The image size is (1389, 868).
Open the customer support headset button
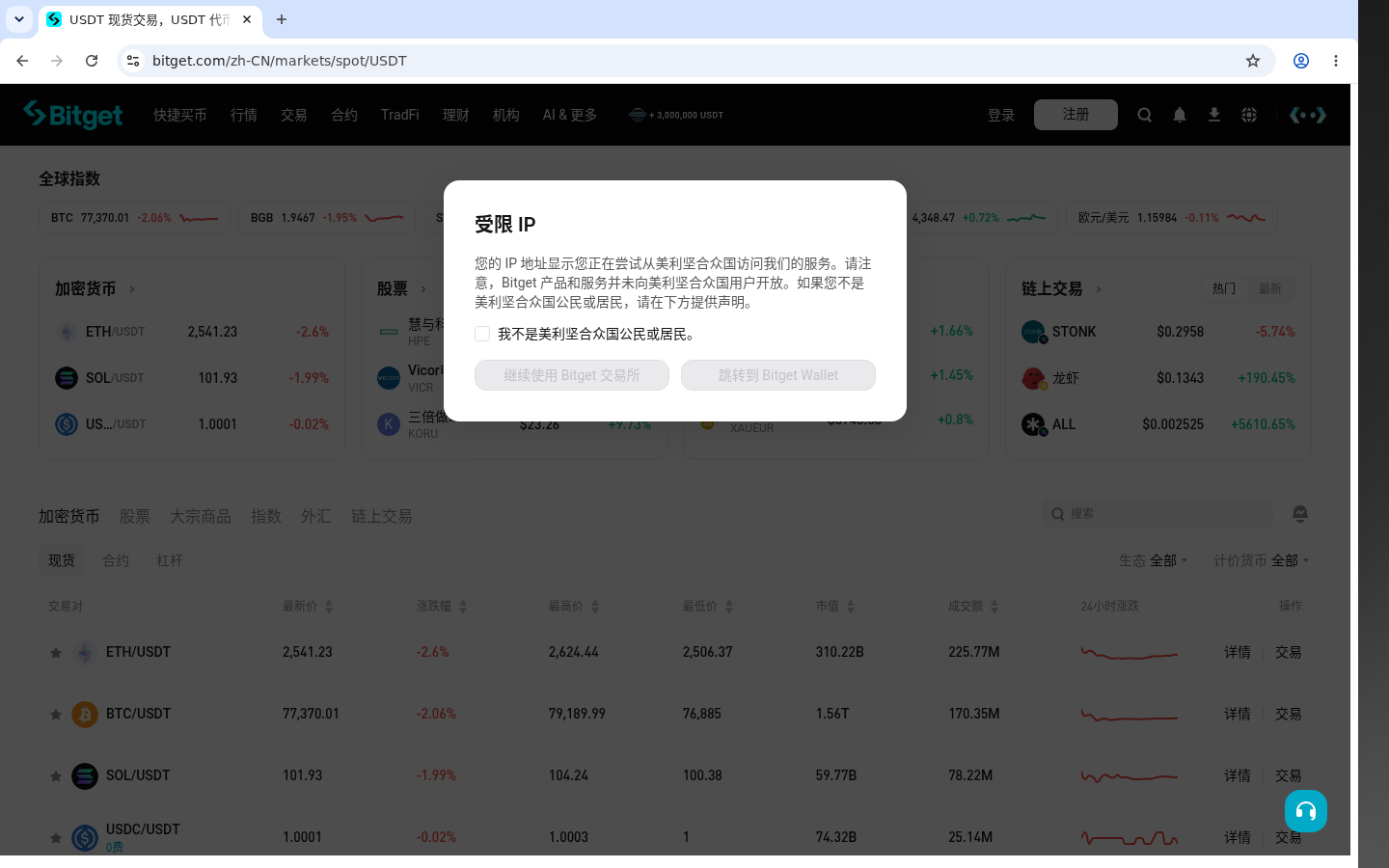pyautogui.click(x=1306, y=811)
